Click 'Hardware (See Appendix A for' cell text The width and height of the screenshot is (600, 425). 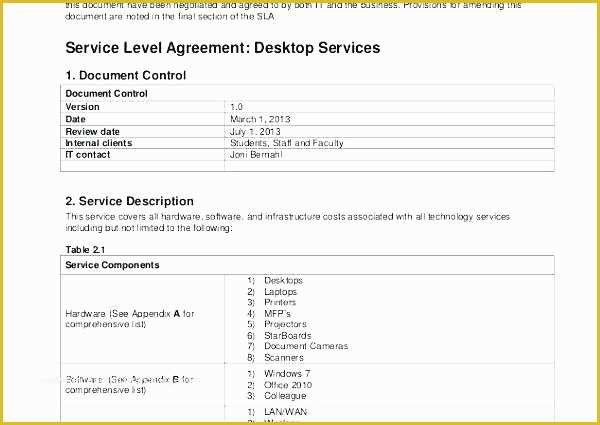click(130, 314)
